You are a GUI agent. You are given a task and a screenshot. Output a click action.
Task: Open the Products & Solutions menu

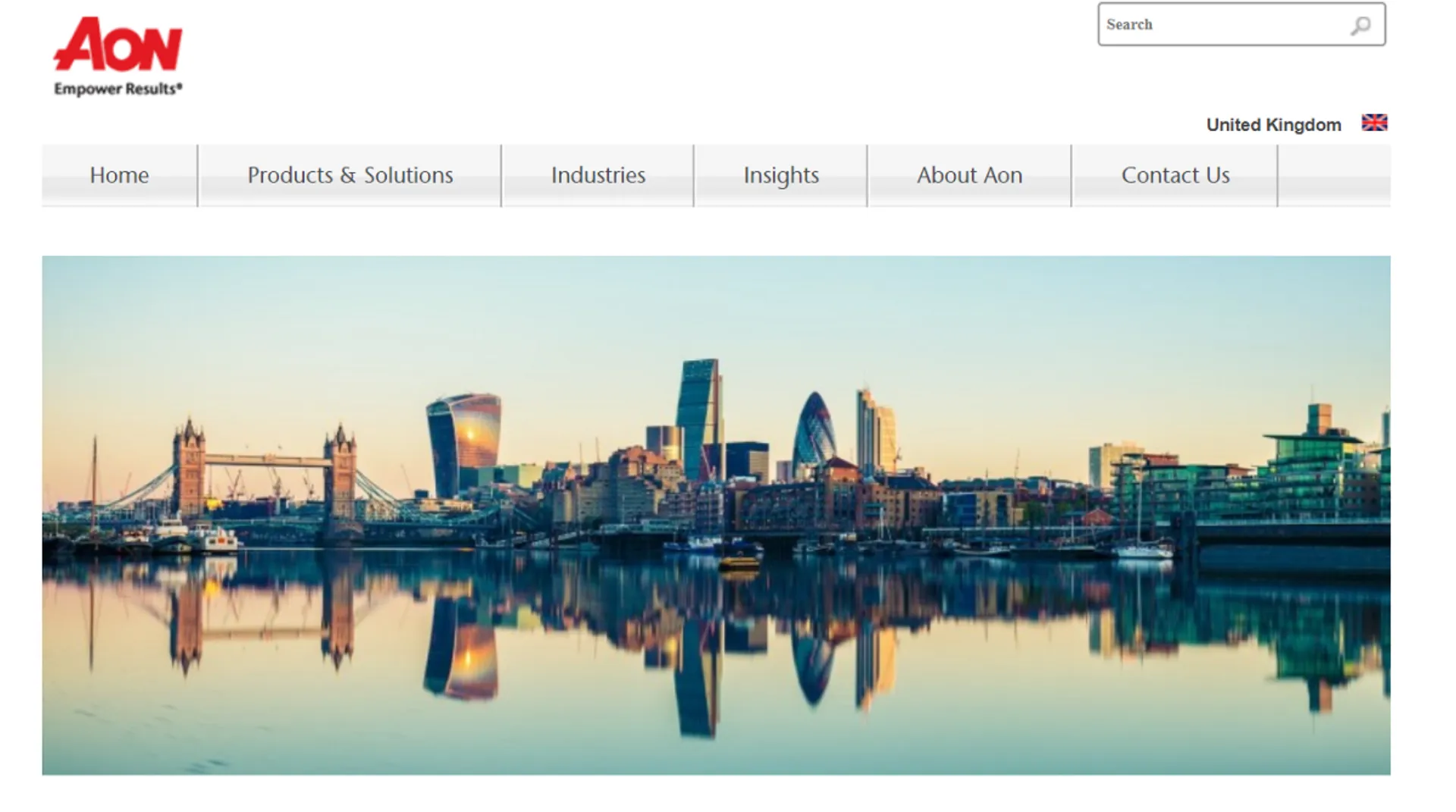click(350, 175)
